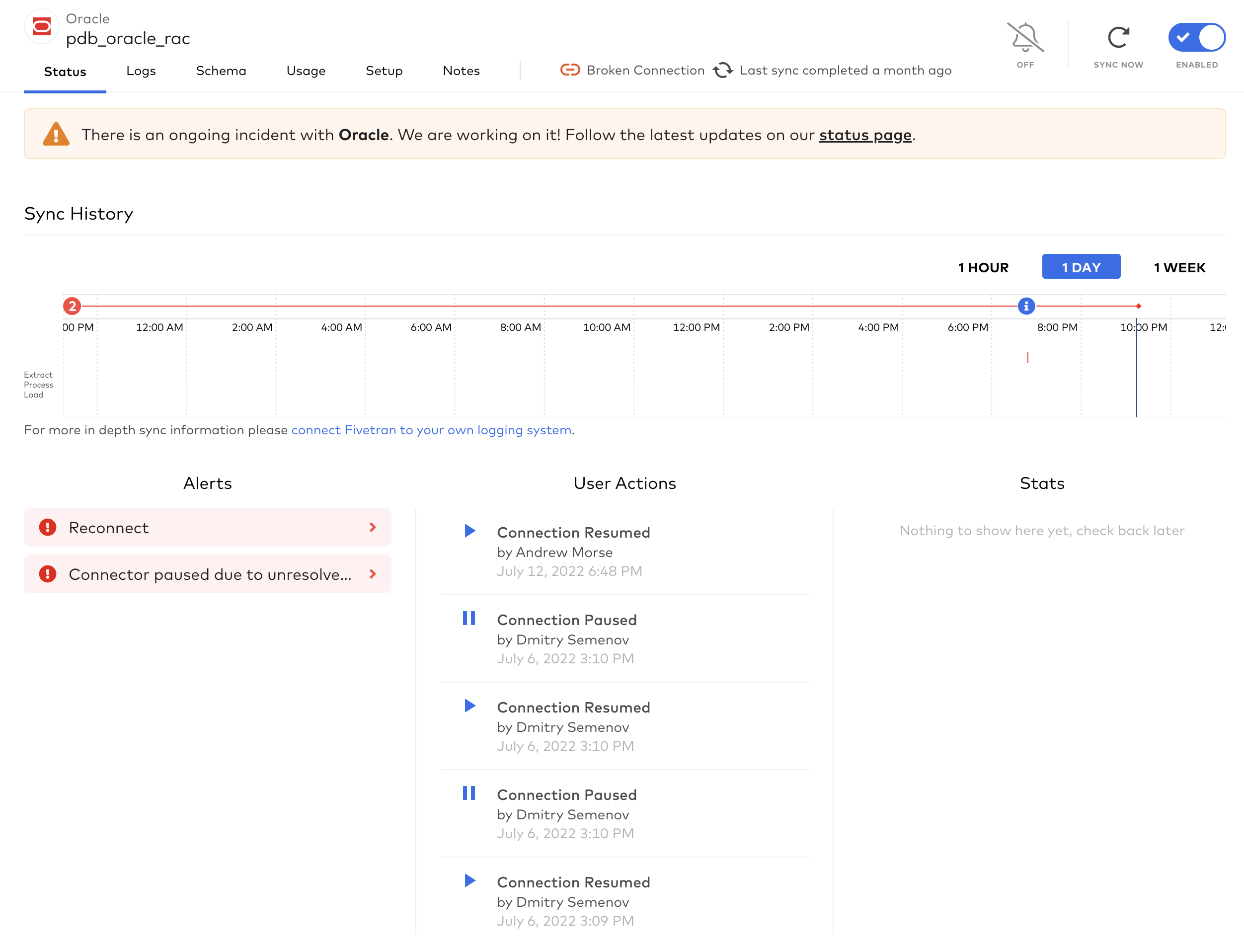Expand the connector paused unresolved alert
The image size is (1244, 952).
point(373,574)
